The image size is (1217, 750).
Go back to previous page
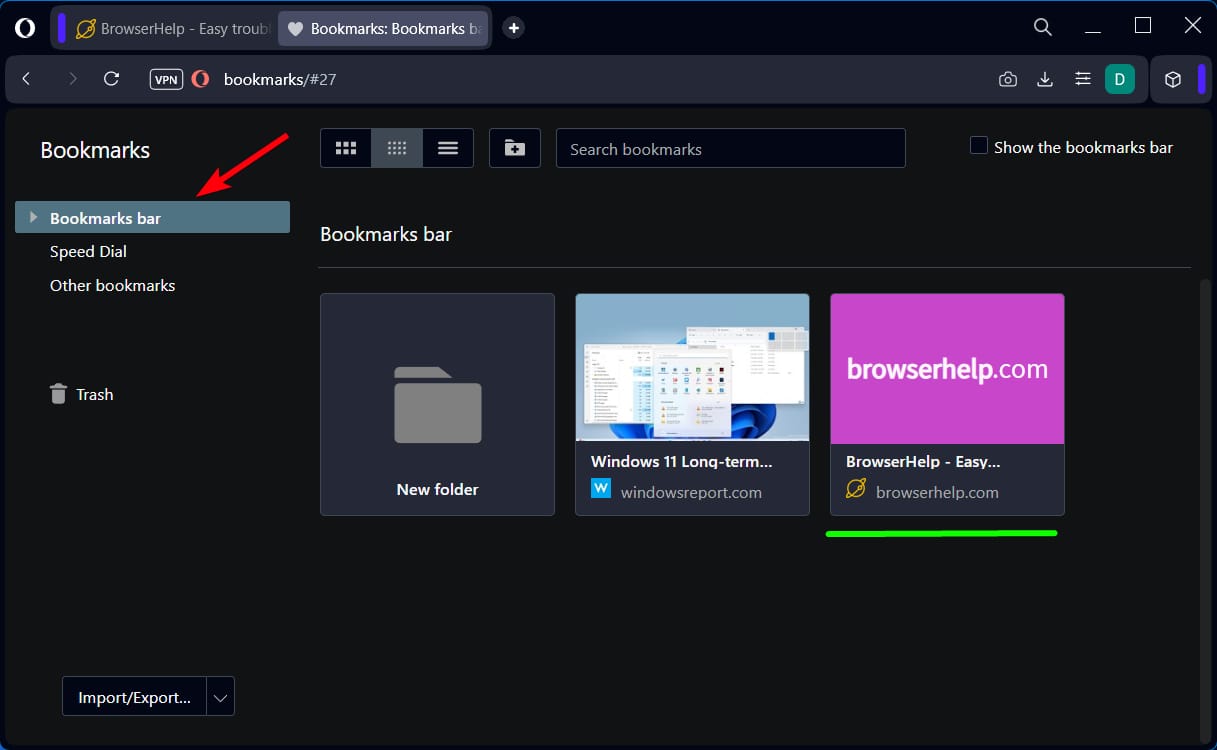coord(27,79)
